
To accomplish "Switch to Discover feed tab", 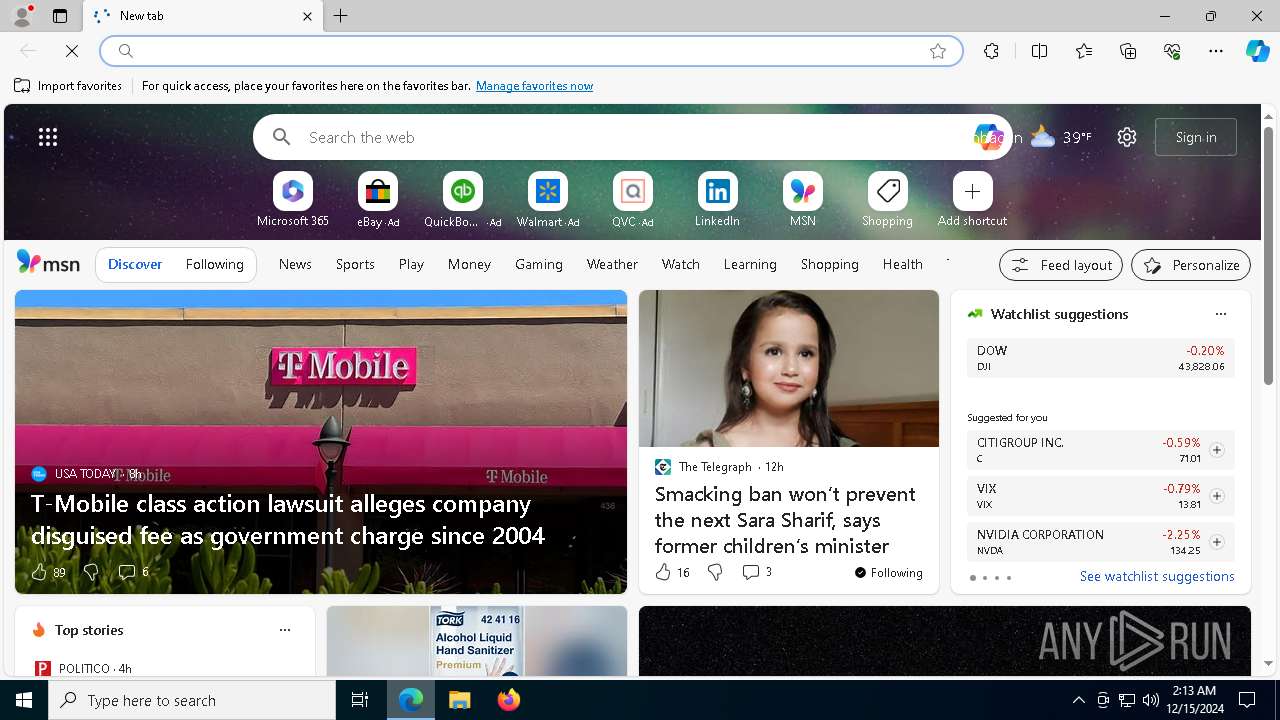I will point(135,264).
